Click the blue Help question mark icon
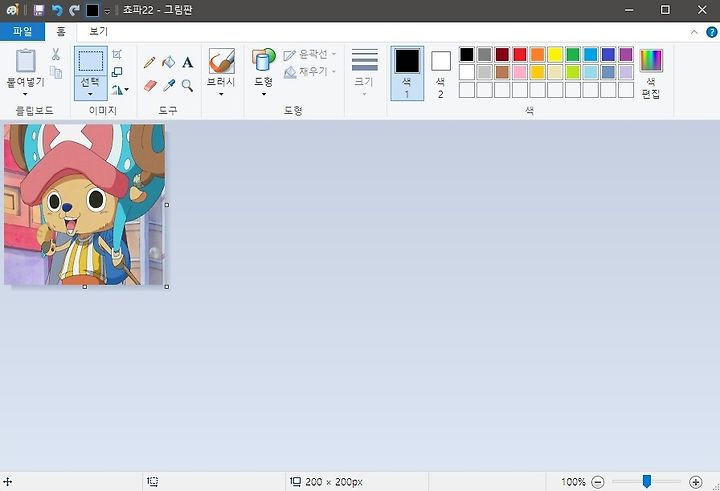 tap(711, 32)
